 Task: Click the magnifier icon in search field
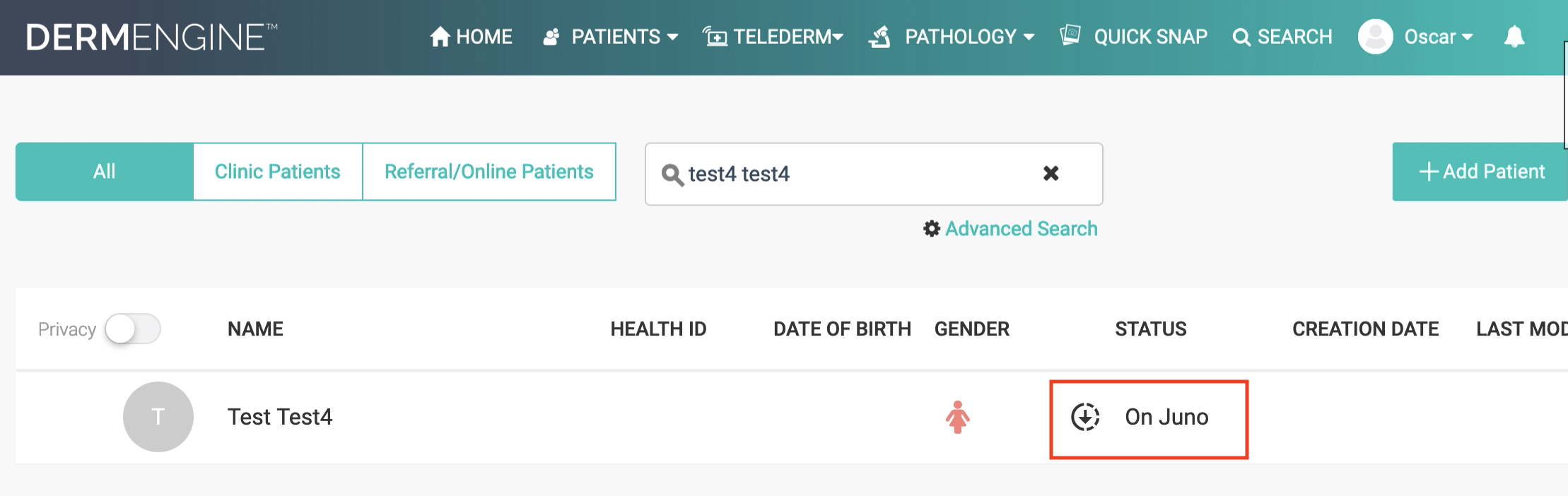(672, 175)
